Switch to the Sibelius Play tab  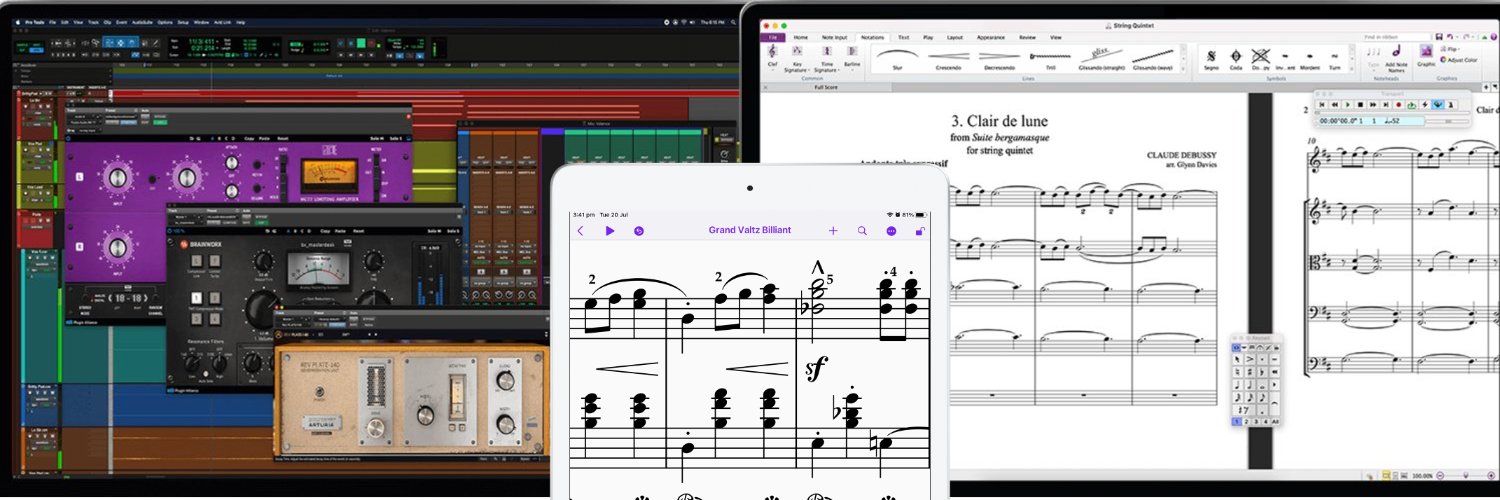coord(928,38)
